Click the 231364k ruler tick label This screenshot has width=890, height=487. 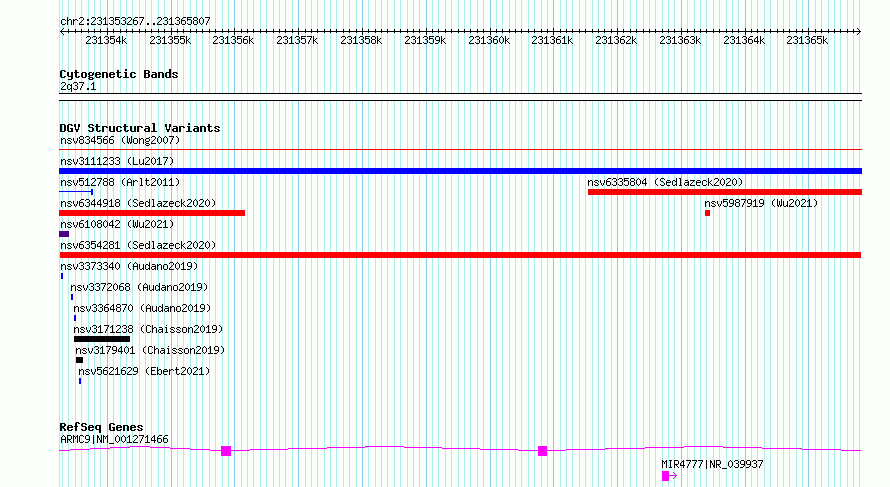(744, 41)
